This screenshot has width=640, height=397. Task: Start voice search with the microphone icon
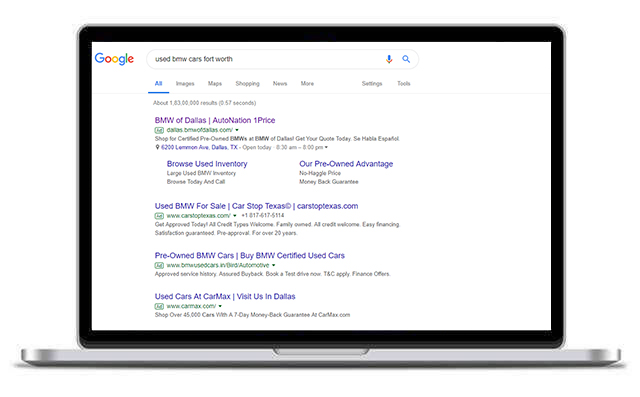(389, 59)
